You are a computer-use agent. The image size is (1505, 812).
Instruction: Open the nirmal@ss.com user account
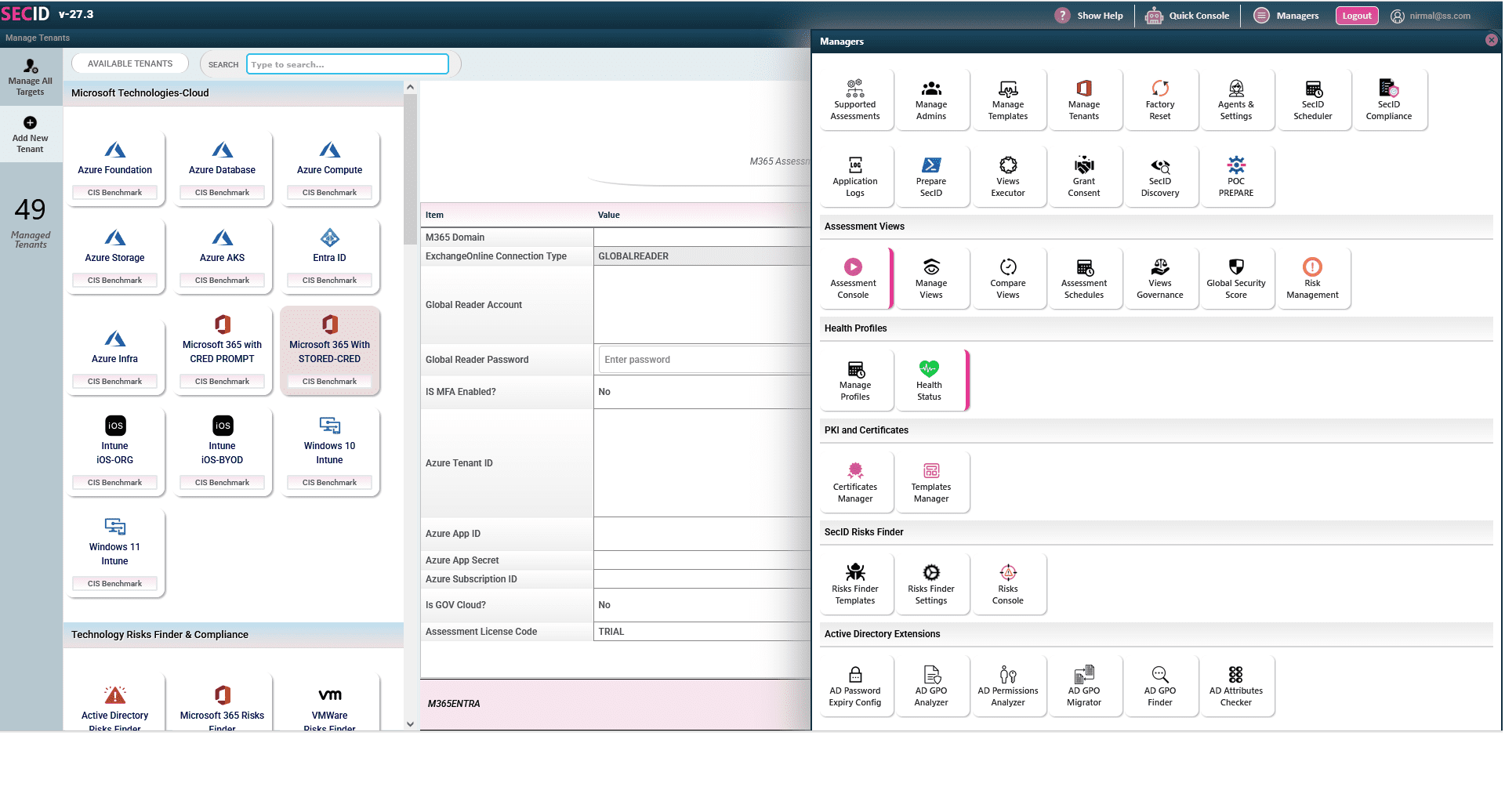click(1431, 16)
